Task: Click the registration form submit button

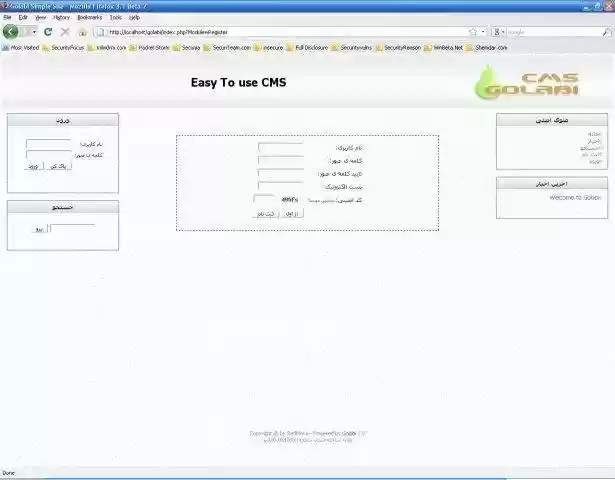Action: coord(266,214)
